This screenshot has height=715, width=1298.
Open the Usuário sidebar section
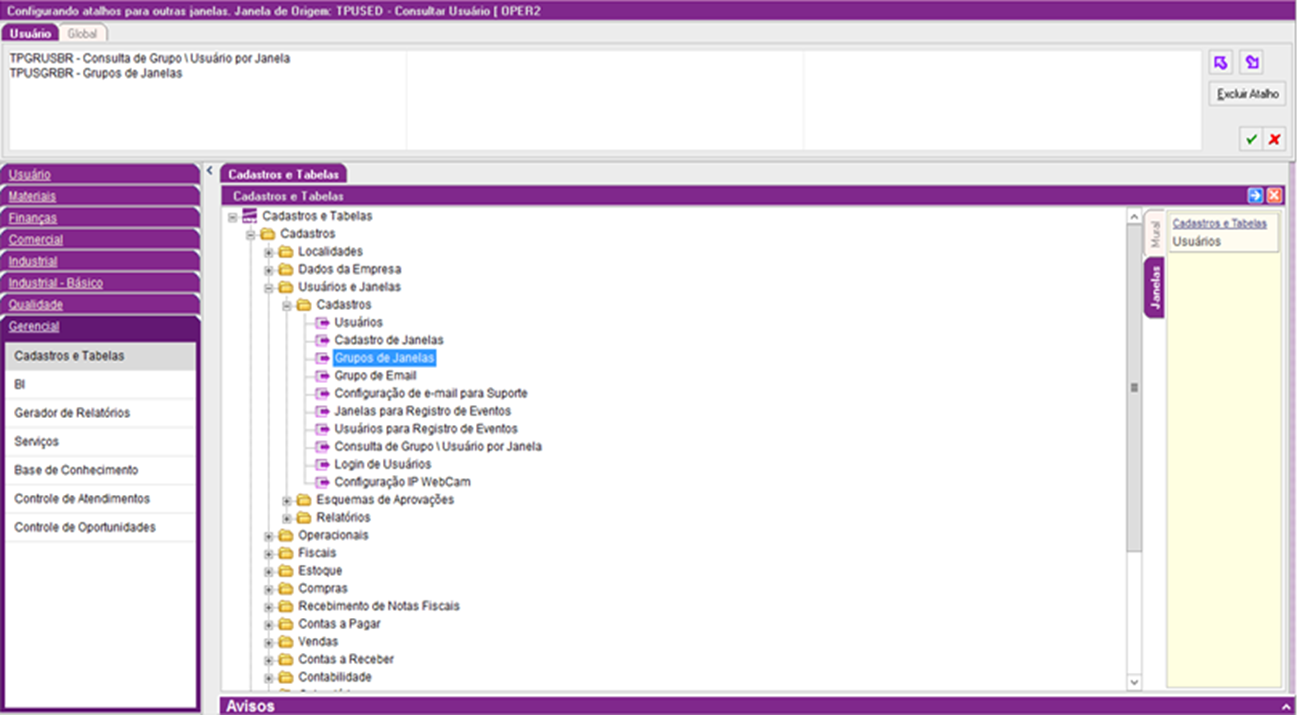pyautogui.click(x=100, y=175)
